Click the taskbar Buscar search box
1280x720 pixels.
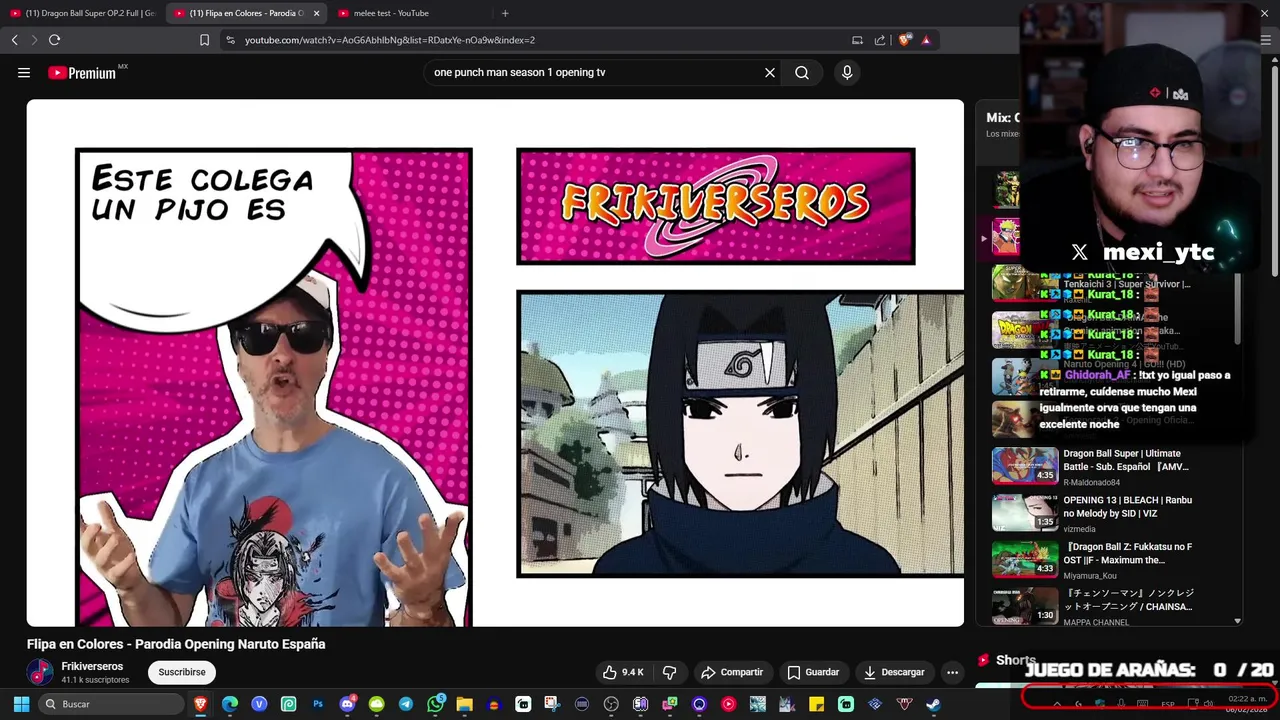111,704
